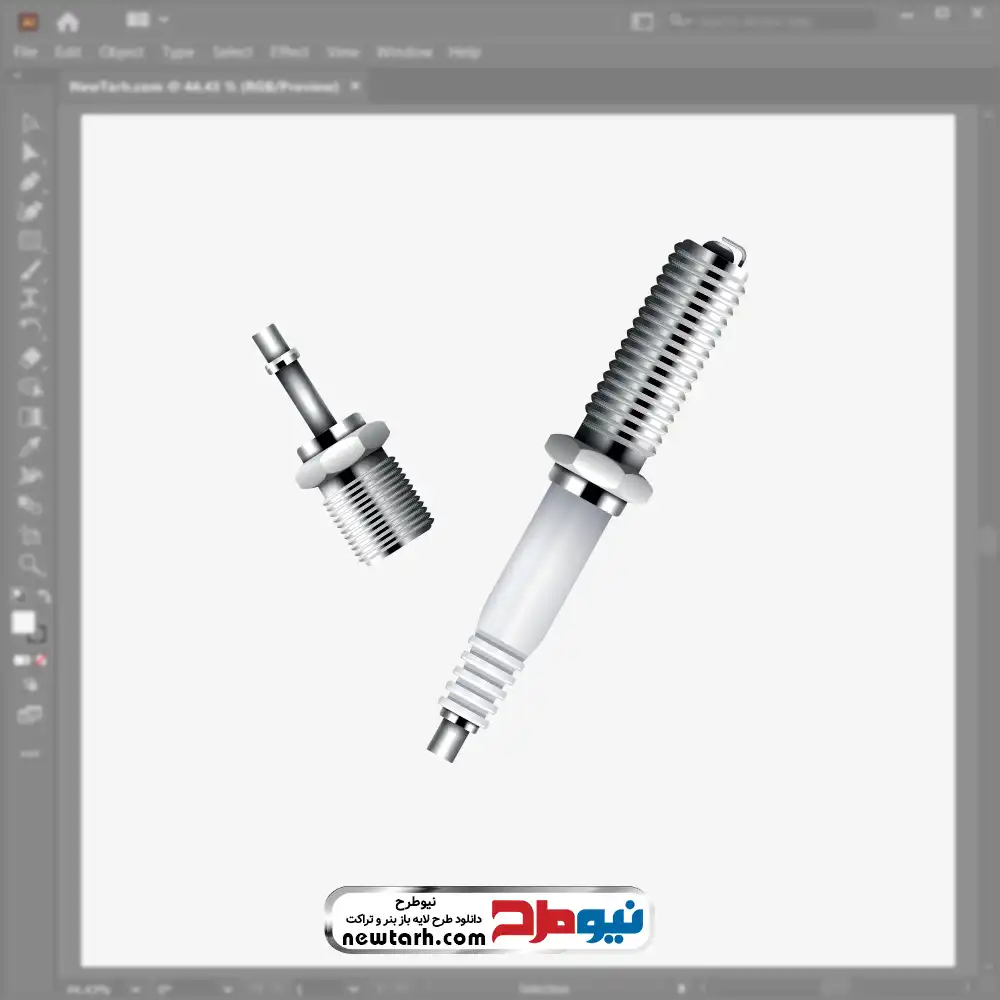Click the white Fill color swatch
The width and height of the screenshot is (1000, 1000).
24,623
